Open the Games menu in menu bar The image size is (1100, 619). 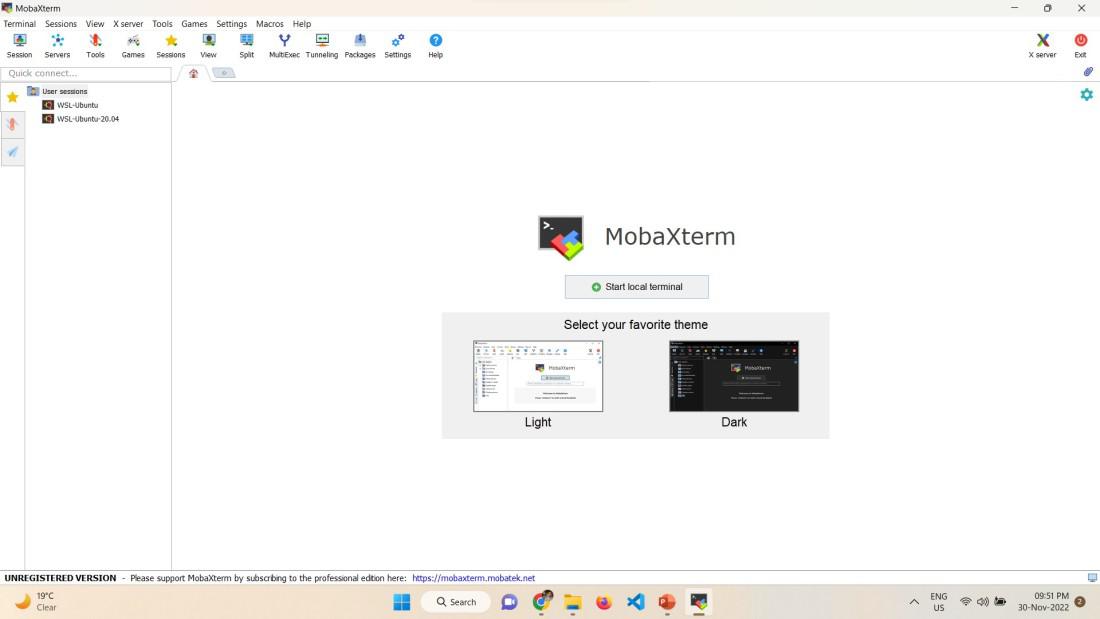(x=194, y=24)
